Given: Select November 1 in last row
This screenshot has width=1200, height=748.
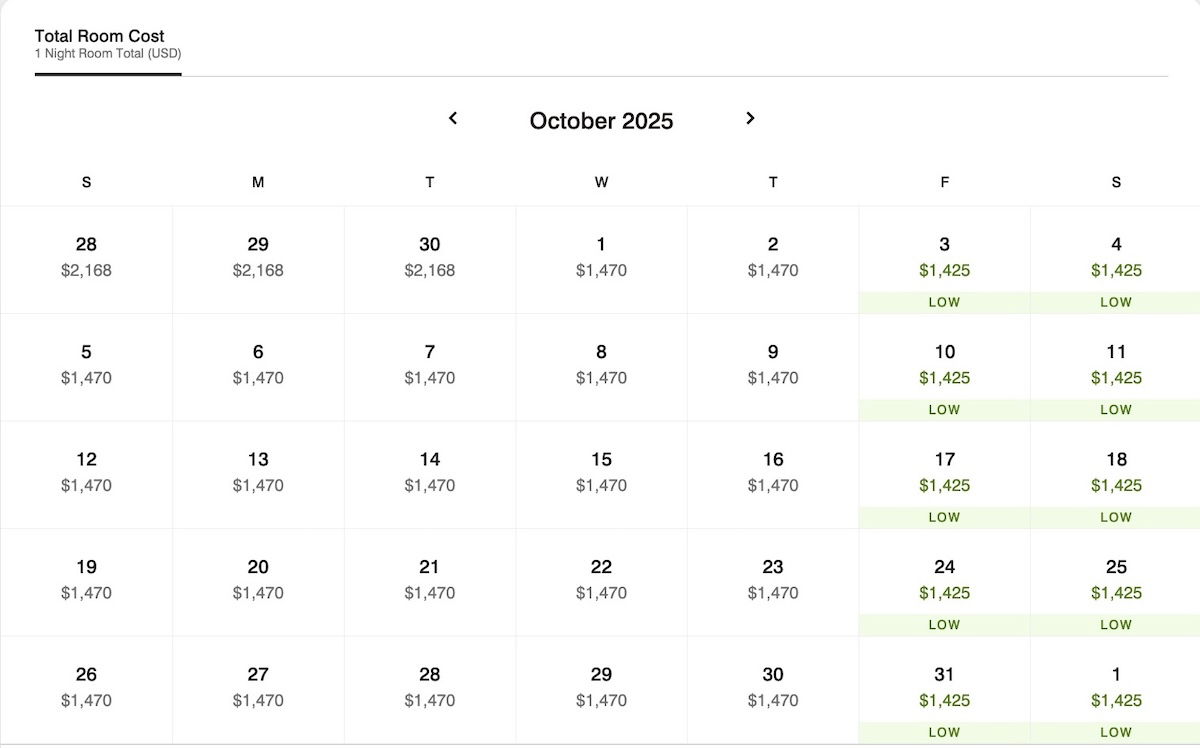Looking at the screenshot, I should [x=1116, y=690].
